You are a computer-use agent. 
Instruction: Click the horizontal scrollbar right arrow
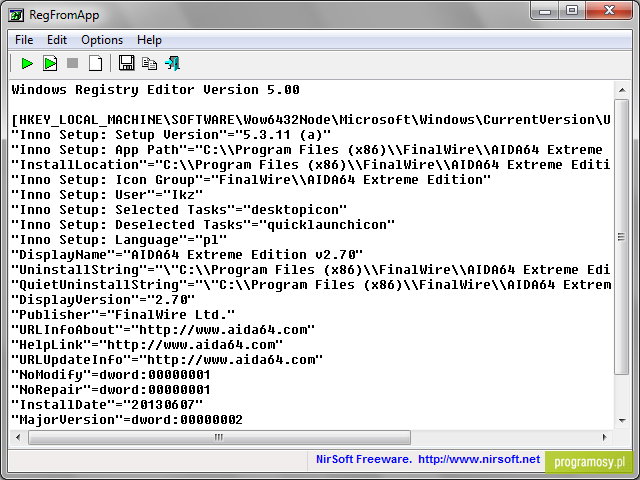tap(604, 438)
